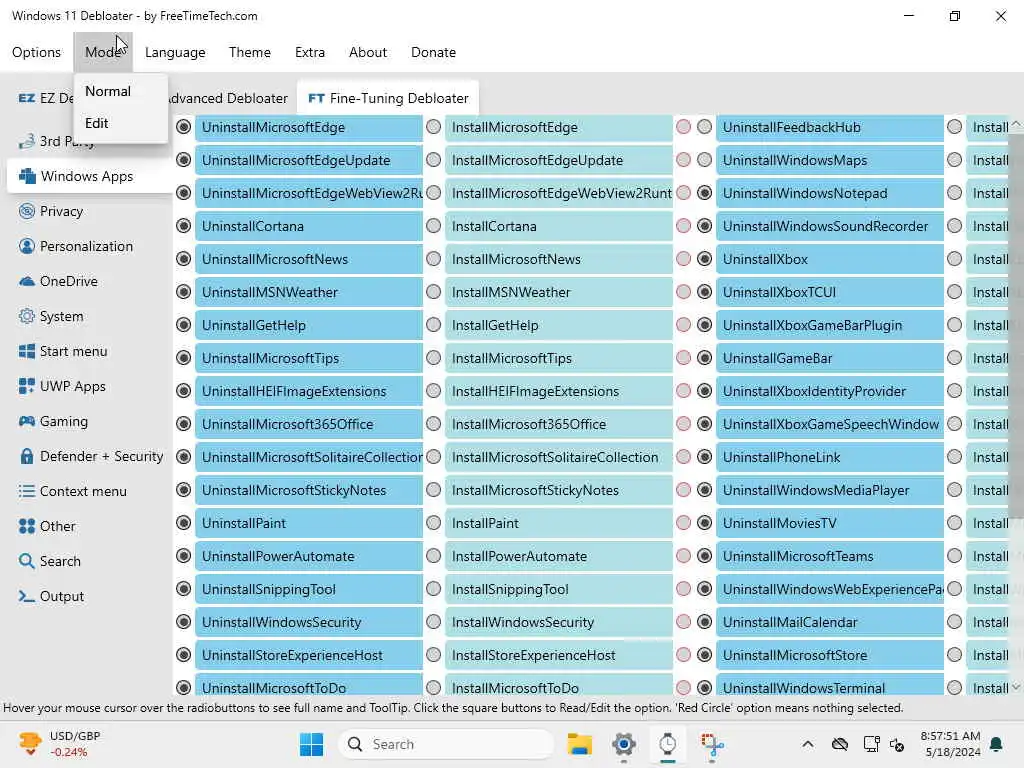Open the 3rd Party category
1024x768 pixels.
point(56,141)
